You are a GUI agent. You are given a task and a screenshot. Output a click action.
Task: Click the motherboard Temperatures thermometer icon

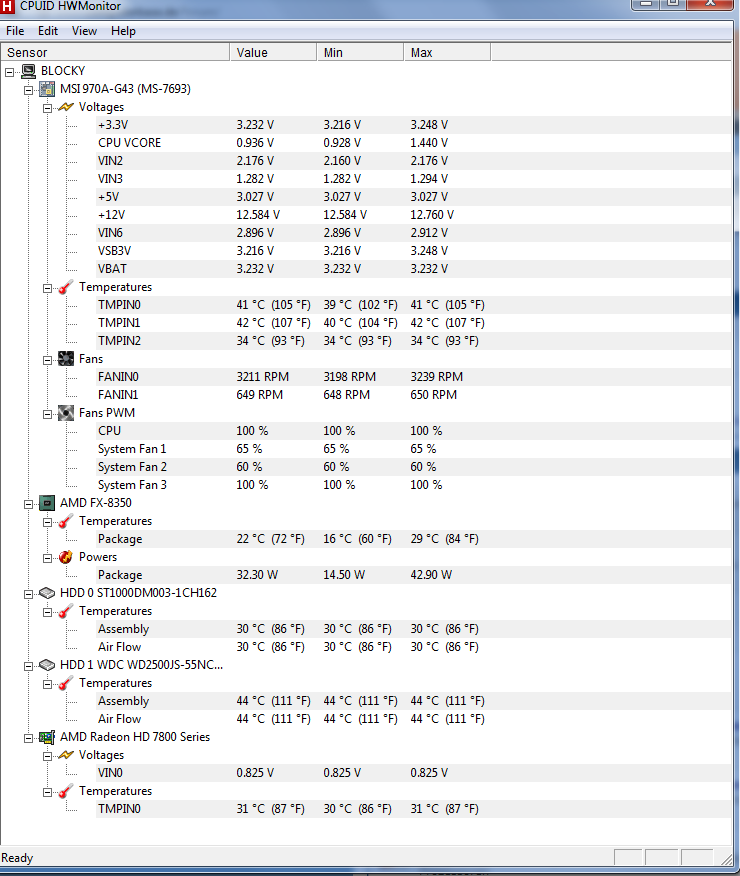point(66,287)
